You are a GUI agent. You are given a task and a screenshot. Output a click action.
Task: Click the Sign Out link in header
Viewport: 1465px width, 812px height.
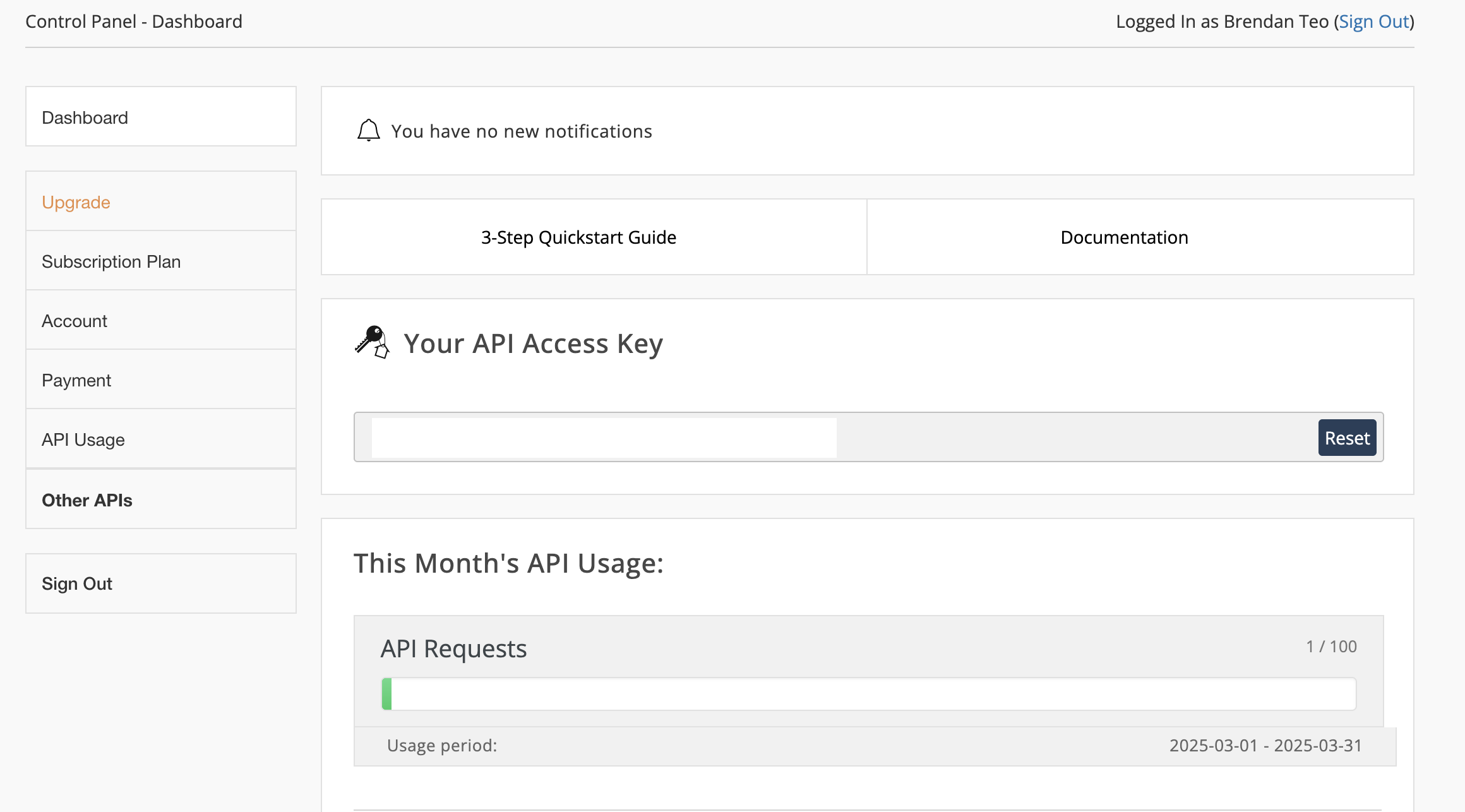point(1373,21)
